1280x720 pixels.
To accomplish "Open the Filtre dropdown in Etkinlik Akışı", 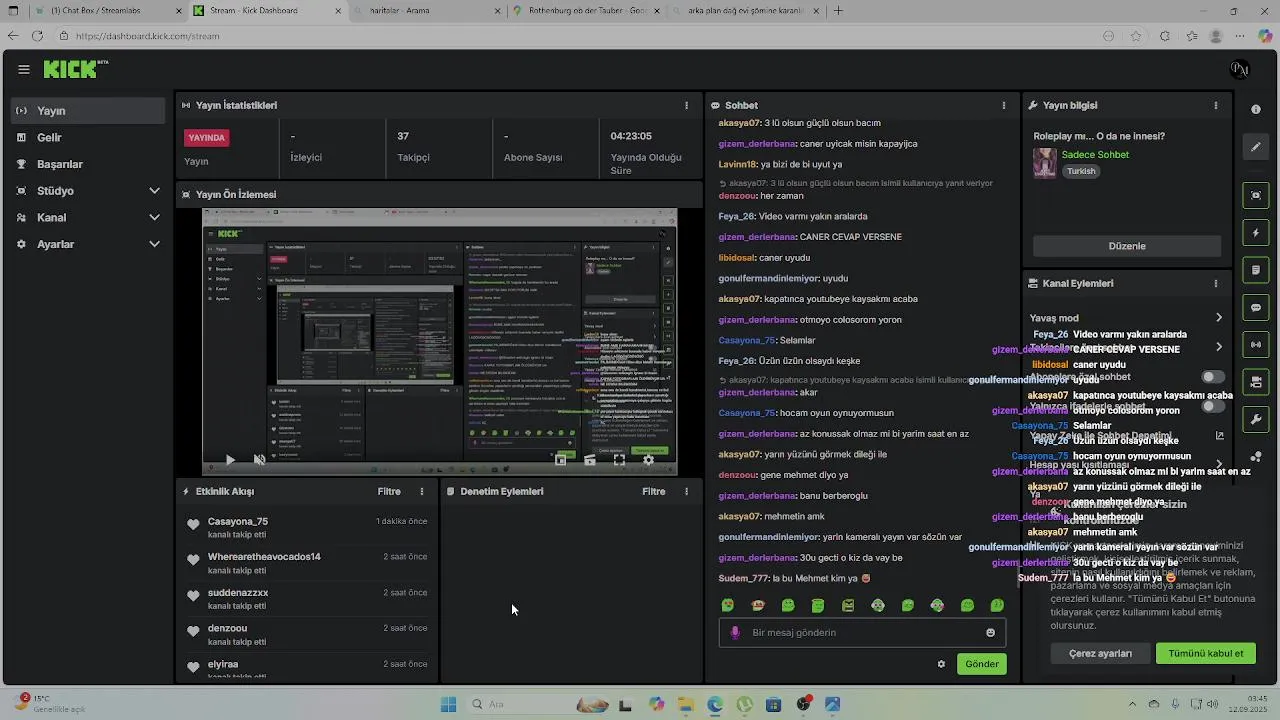I will [x=389, y=491].
